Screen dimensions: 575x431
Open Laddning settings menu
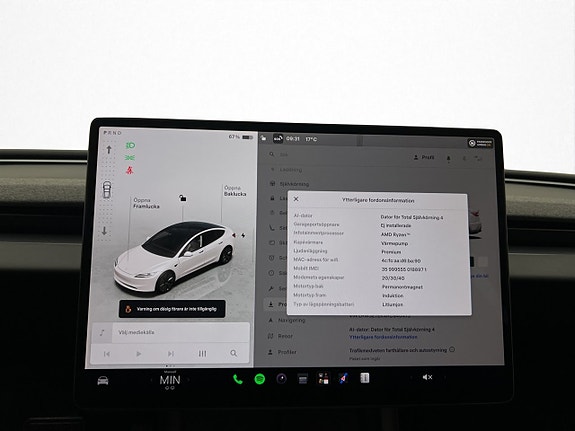(287, 170)
